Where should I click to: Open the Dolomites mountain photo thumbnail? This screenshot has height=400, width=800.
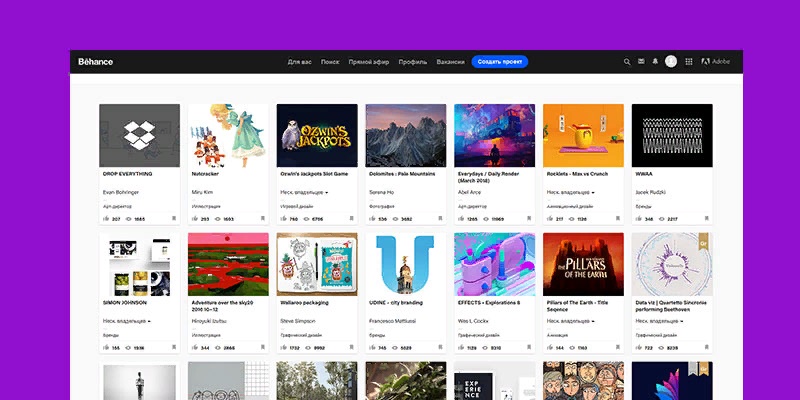click(x=406, y=135)
